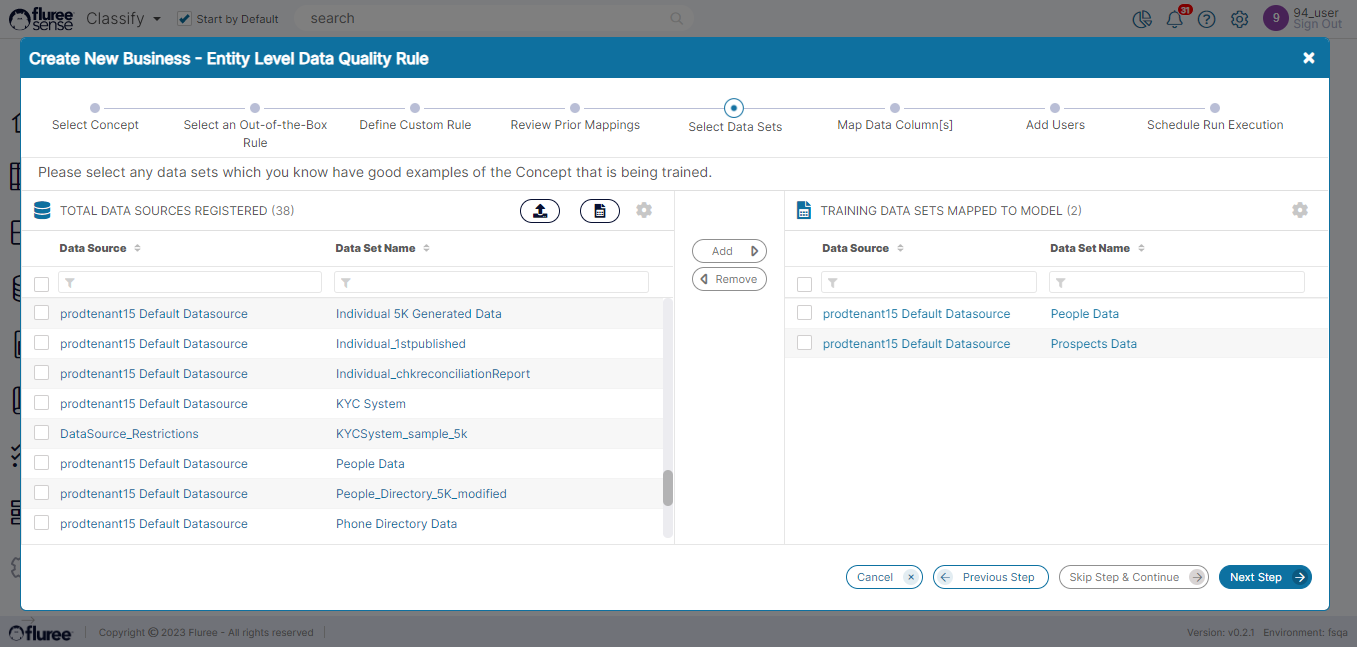
Task: Sort left table by Data Source column
Action: [x=137, y=248]
